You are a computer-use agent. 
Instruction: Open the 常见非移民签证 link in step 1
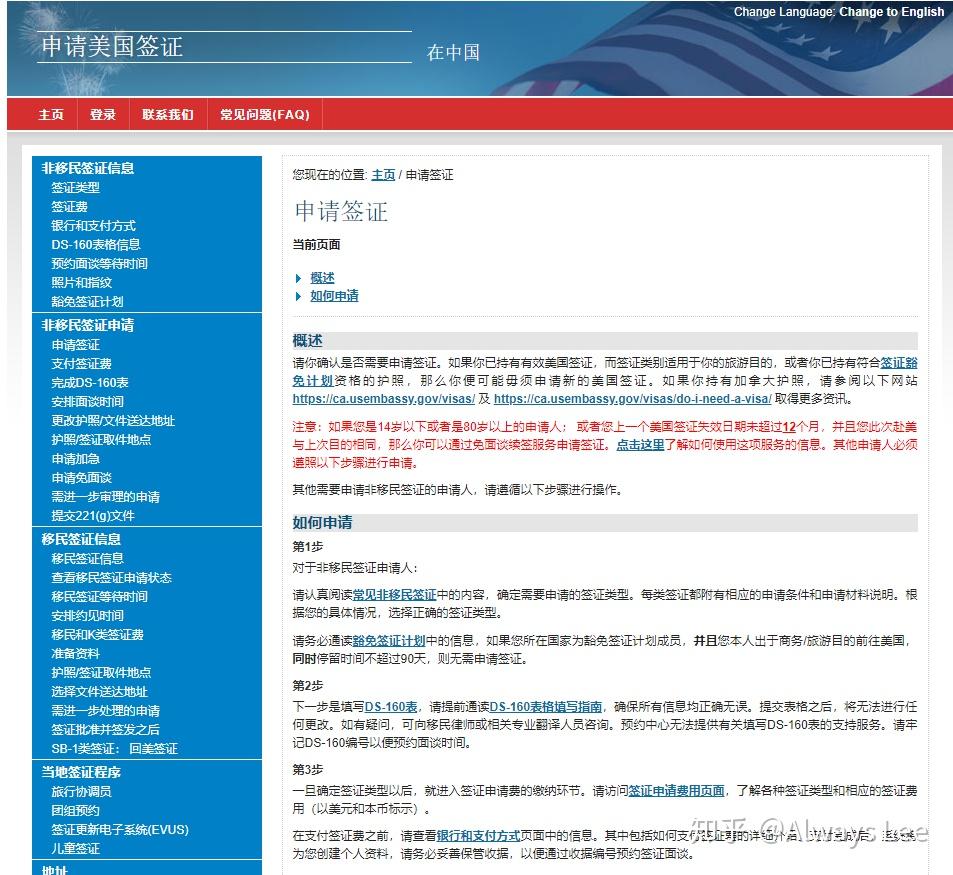click(x=394, y=594)
